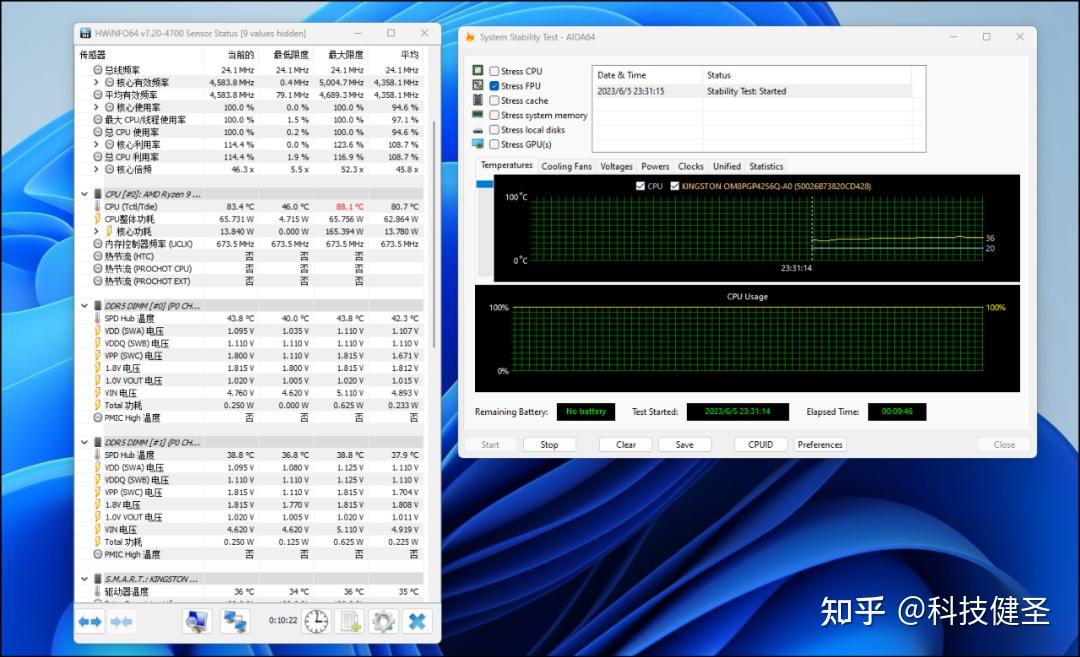Open the Cooling Fans tab

[567, 166]
